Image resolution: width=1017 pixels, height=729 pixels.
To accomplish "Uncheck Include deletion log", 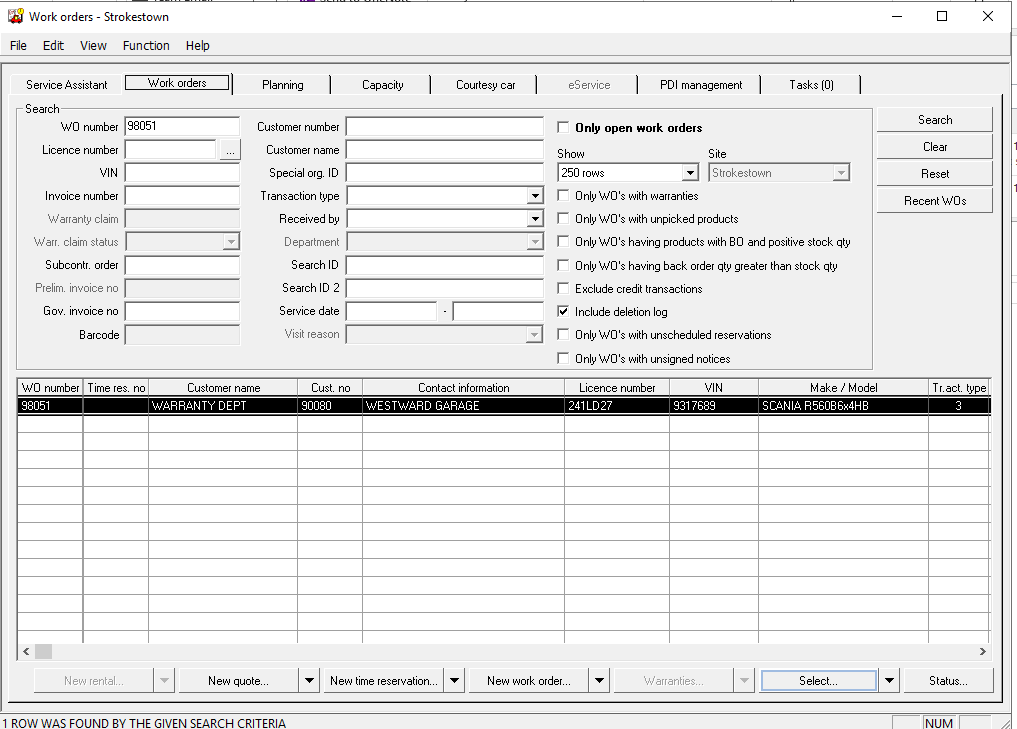I will (x=563, y=311).
